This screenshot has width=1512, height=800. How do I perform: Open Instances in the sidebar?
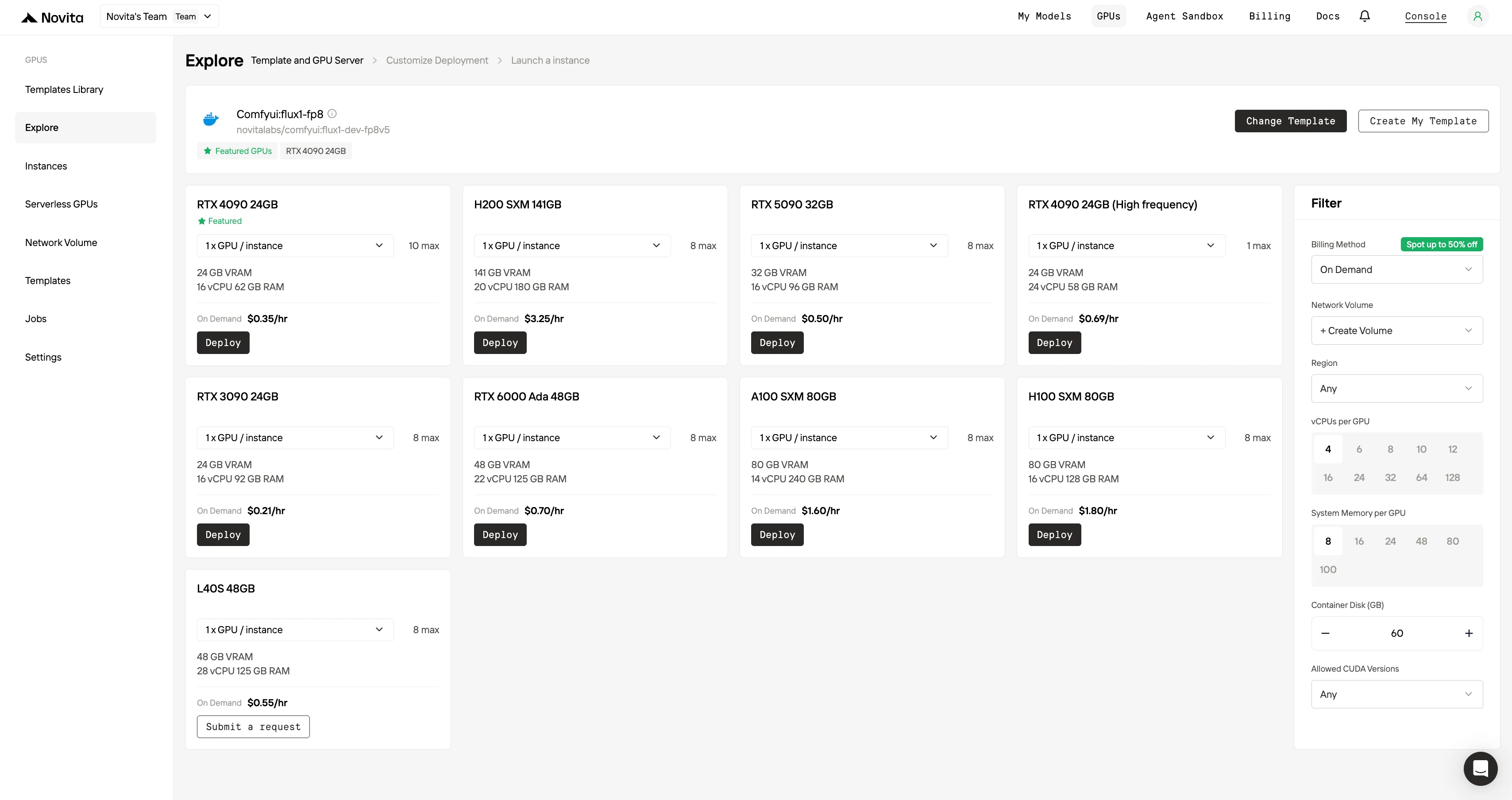coord(86,166)
